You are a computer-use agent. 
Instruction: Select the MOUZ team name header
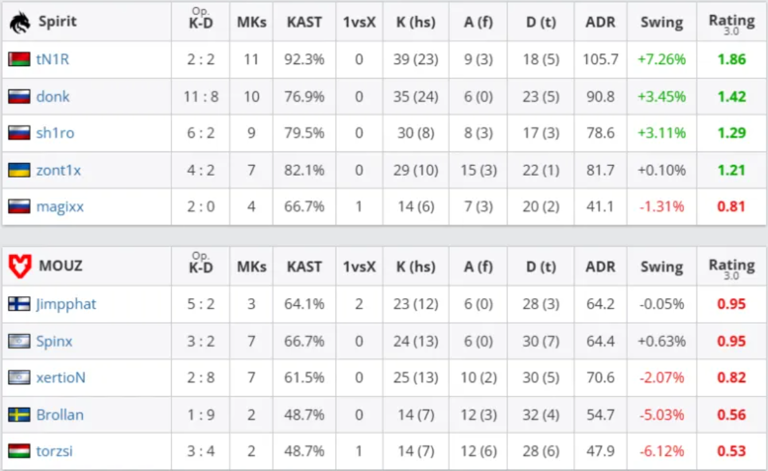[x=61, y=266]
